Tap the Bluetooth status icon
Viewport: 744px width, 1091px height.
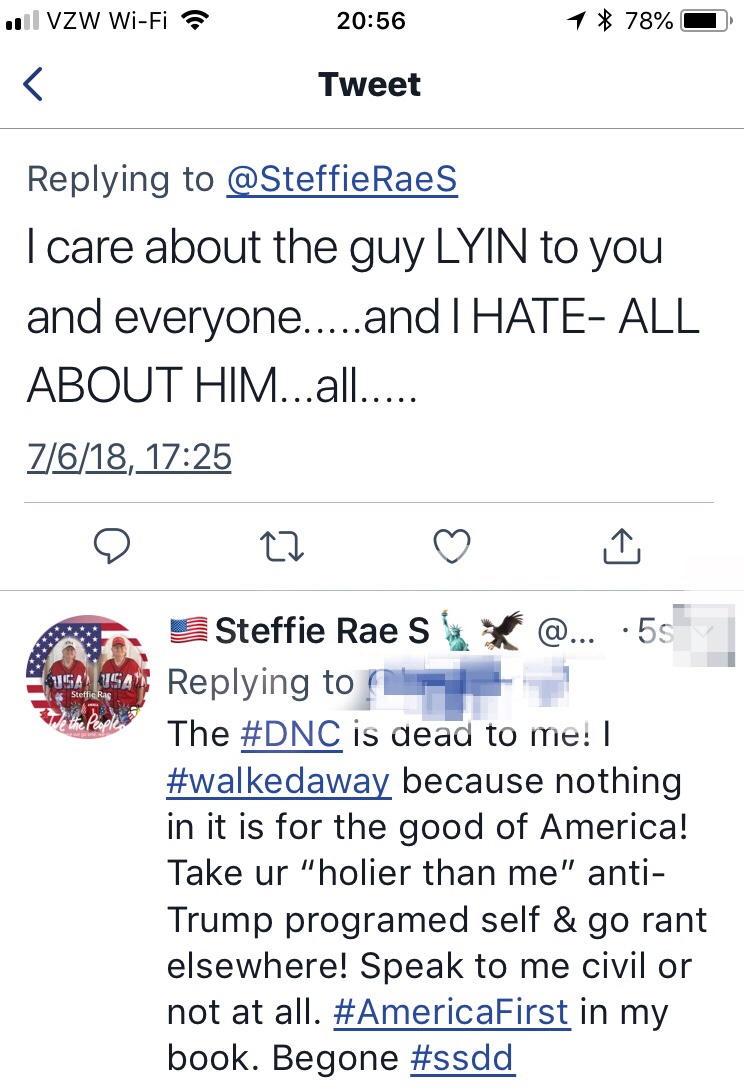pyautogui.click(x=603, y=20)
